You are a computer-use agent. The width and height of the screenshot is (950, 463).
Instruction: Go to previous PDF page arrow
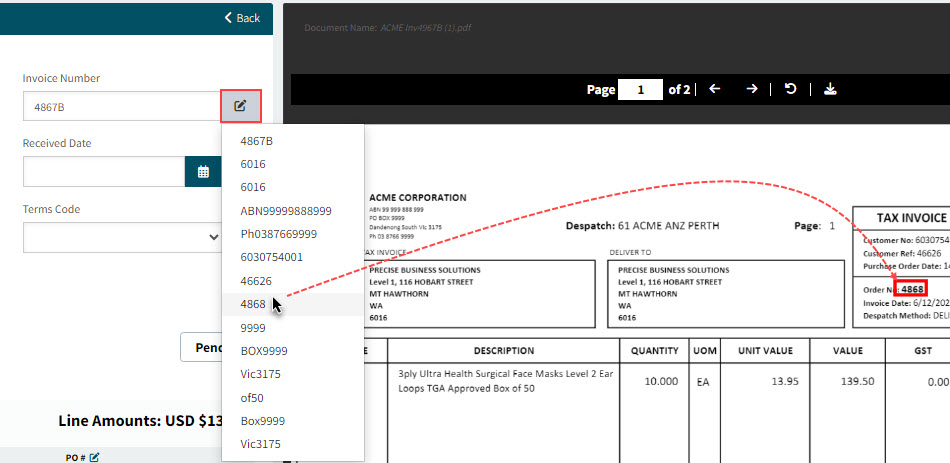(x=714, y=89)
